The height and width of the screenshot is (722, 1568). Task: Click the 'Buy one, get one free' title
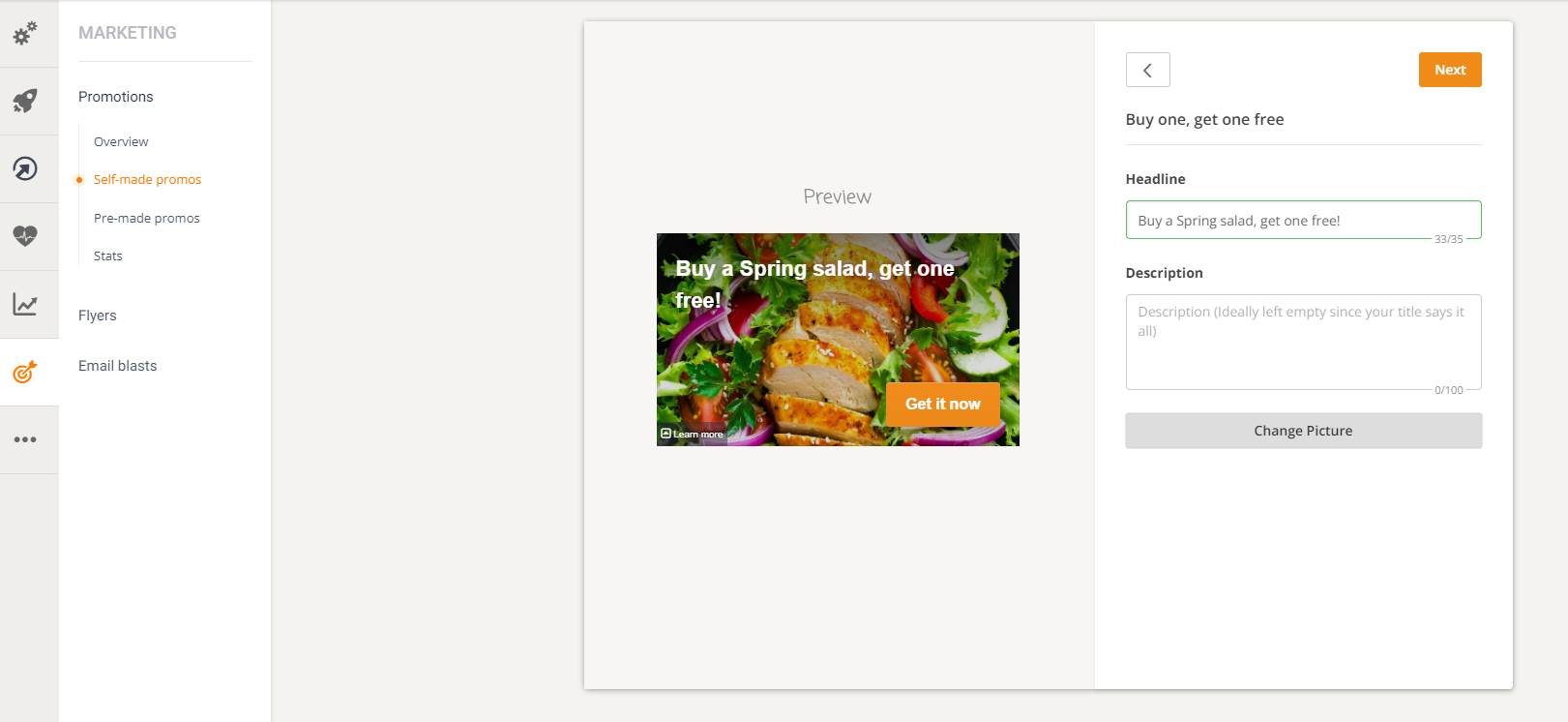[1204, 119]
